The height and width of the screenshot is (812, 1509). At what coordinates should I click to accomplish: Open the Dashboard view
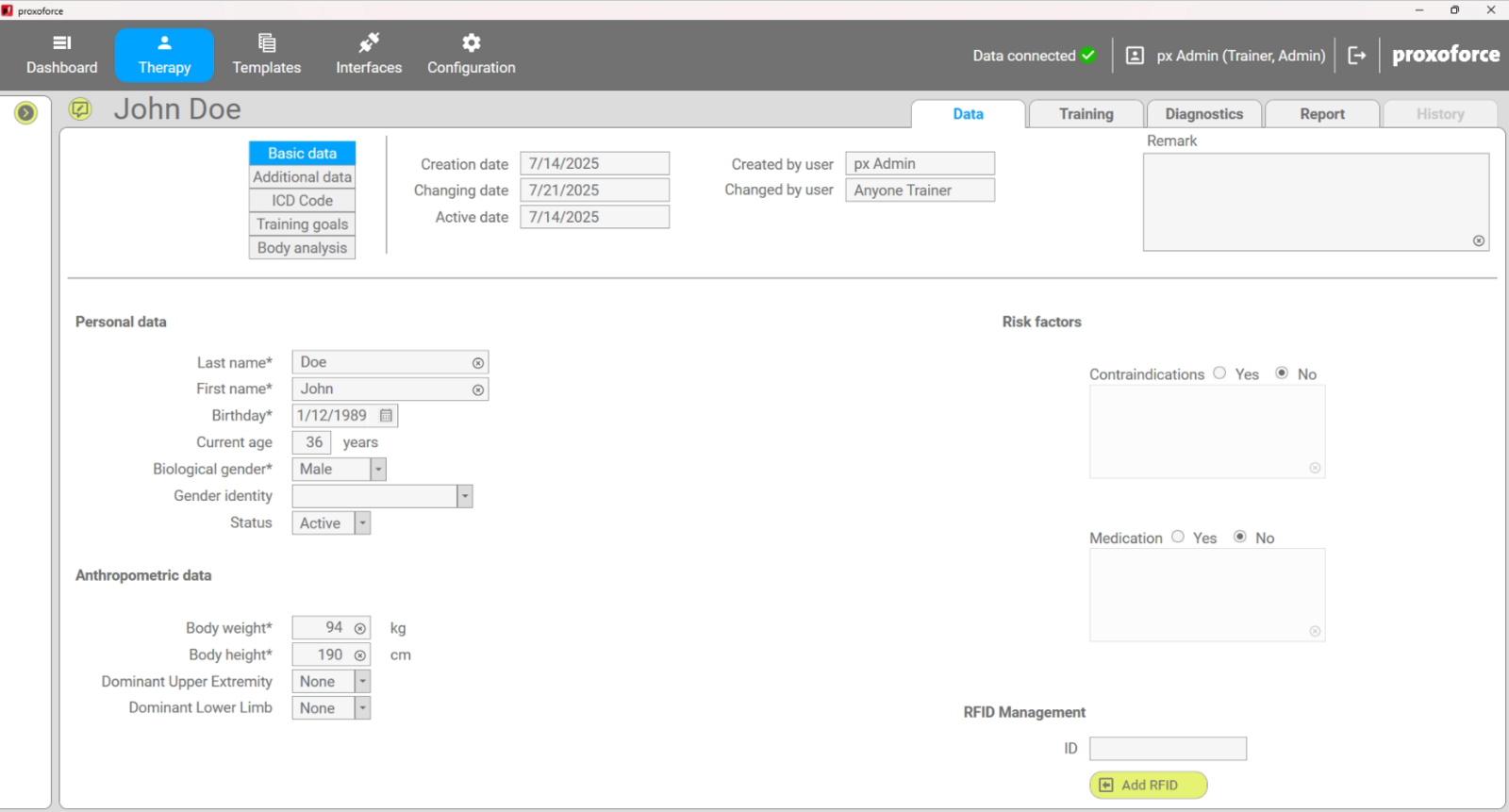pyautogui.click(x=61, y=55)
